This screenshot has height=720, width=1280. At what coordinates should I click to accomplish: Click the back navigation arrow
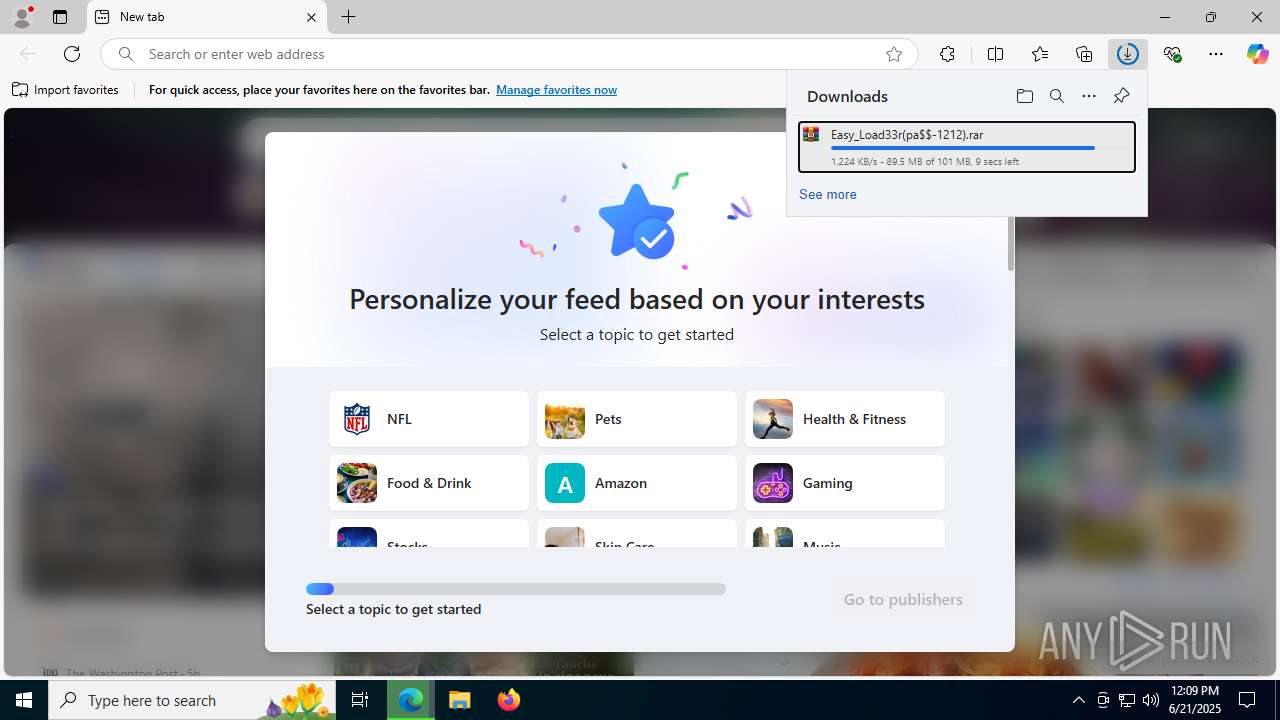point(28,54)
